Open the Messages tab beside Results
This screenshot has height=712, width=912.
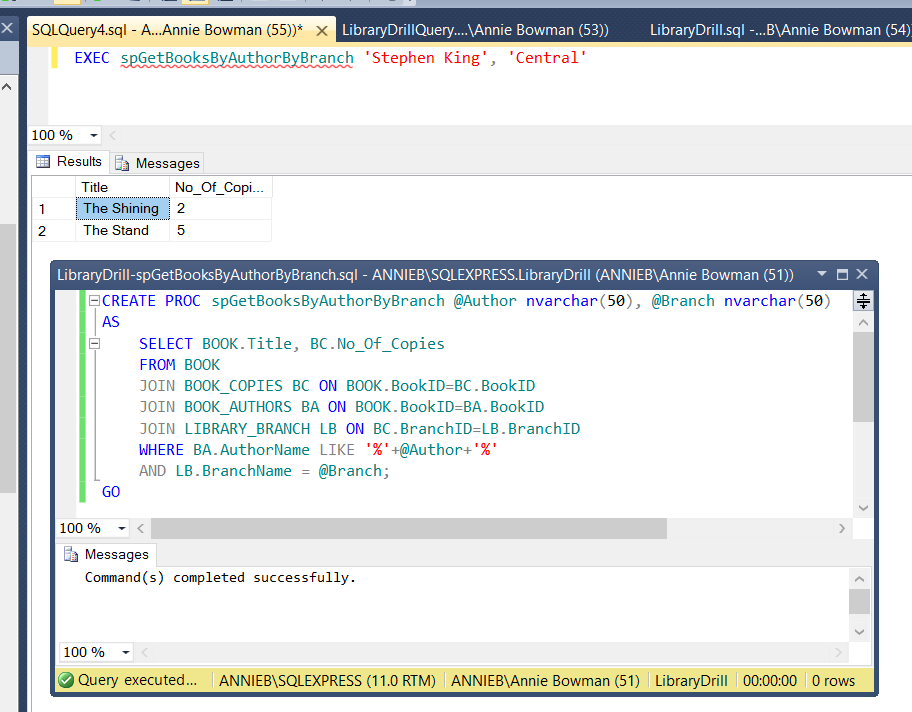coord(158,163)
